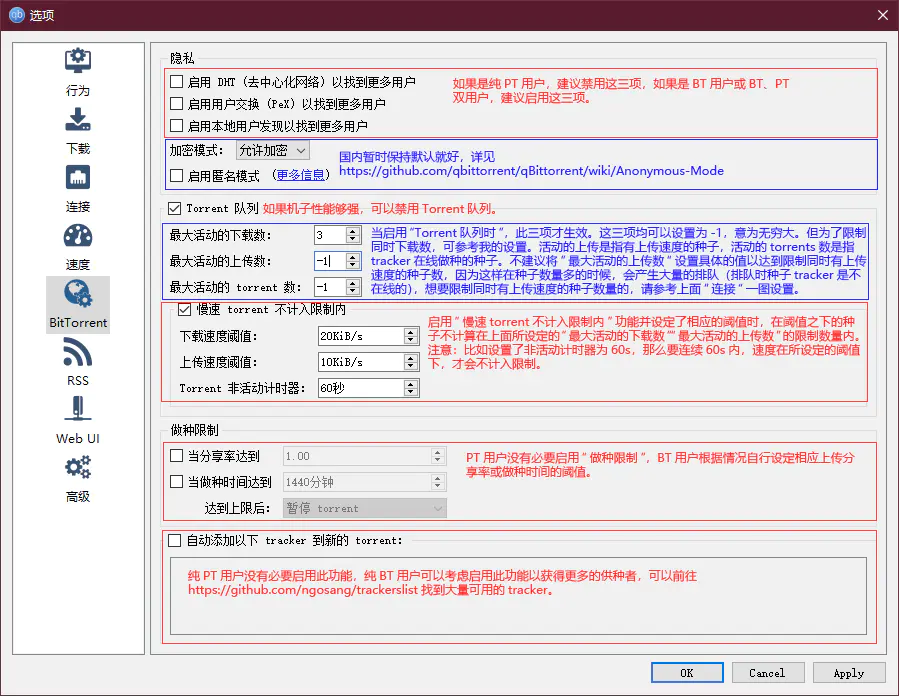Open the 行为 (Behavior) settings icon
This screenshot has height=696, width=899.
(78, 62)
